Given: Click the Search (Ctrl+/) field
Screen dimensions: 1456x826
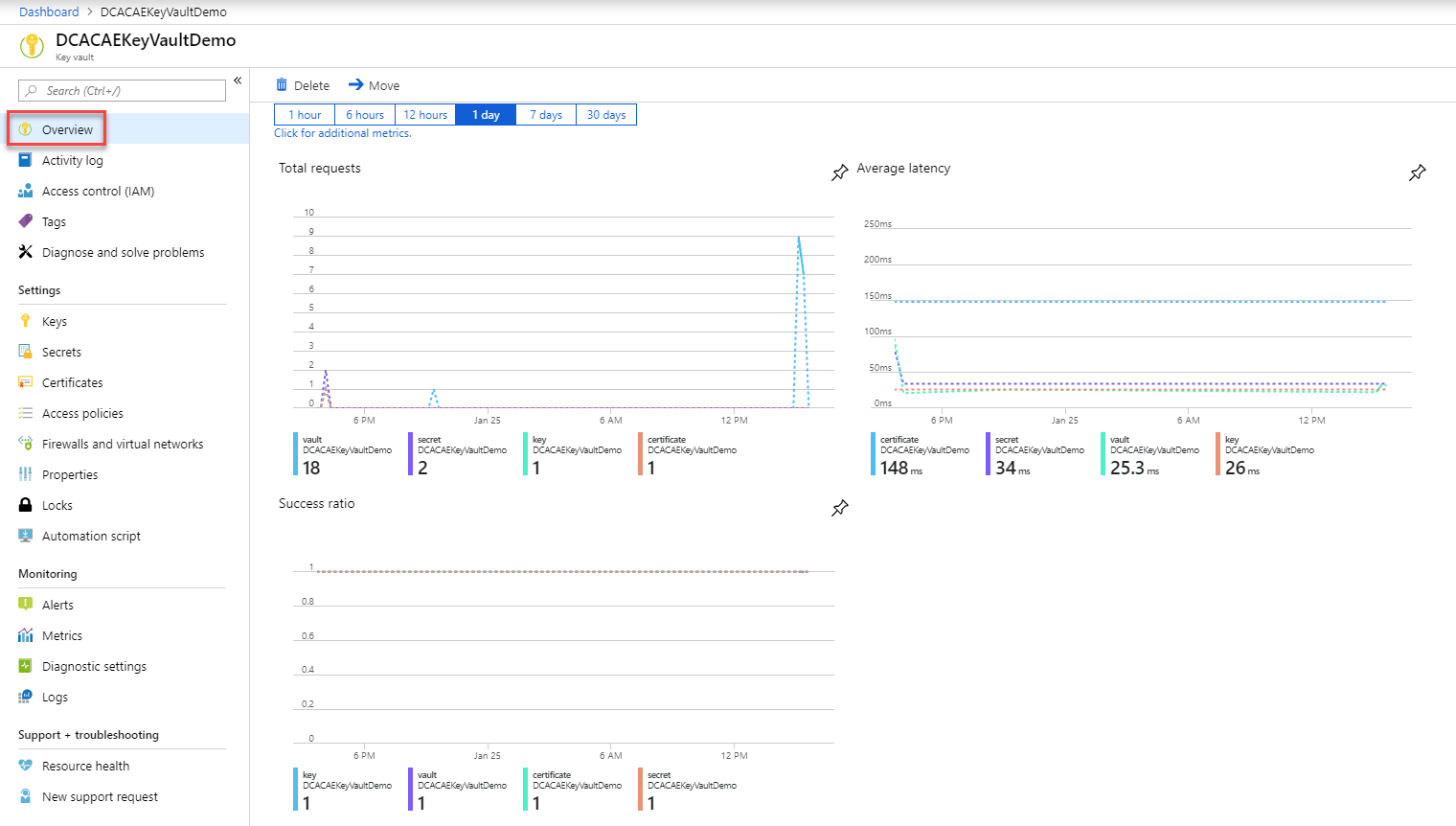Looking at the screenshot, I should point(122,90).
